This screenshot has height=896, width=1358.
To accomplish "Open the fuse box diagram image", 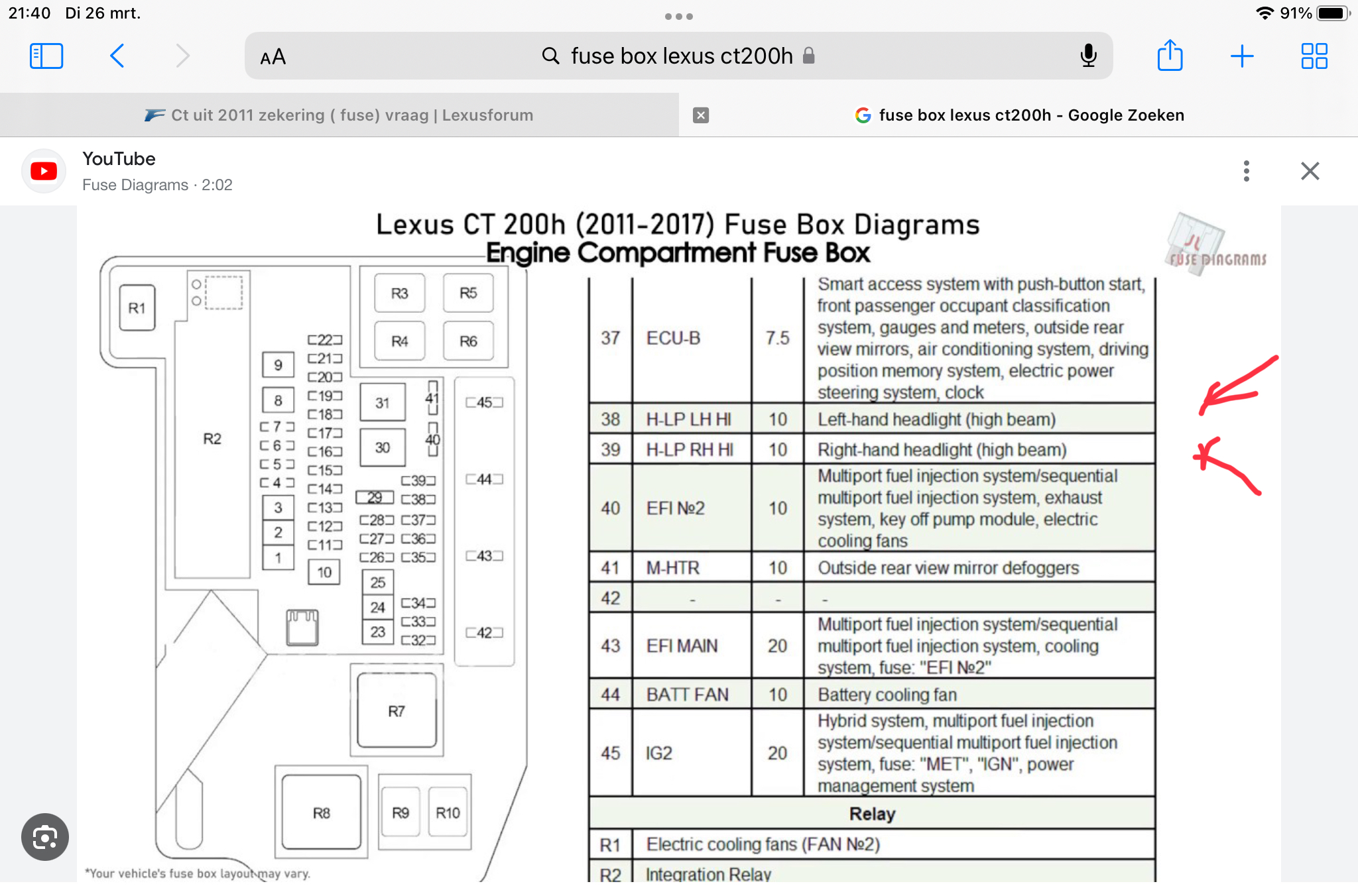I will [678, 543].
